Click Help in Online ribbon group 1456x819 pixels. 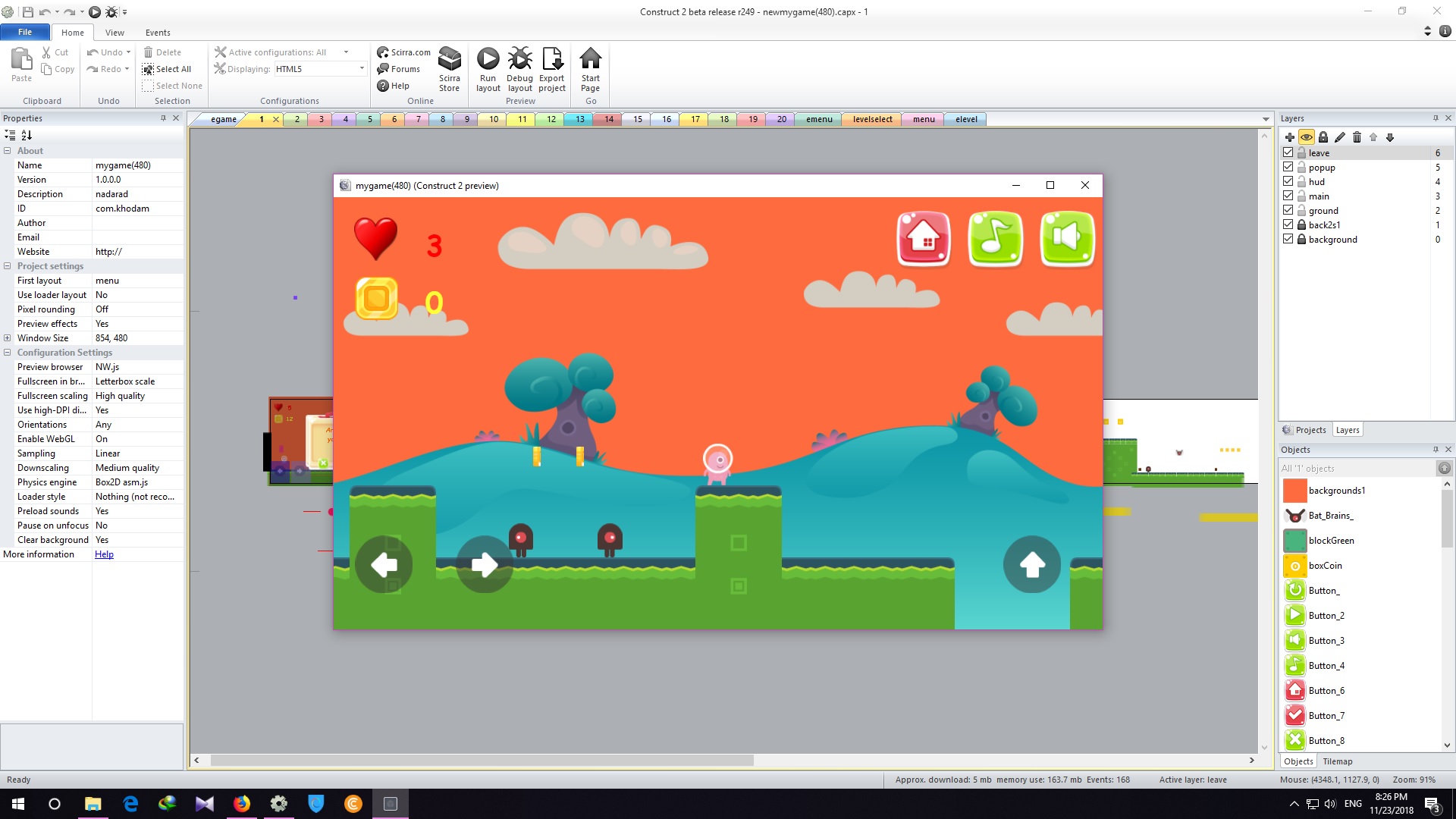pos(393,86)
